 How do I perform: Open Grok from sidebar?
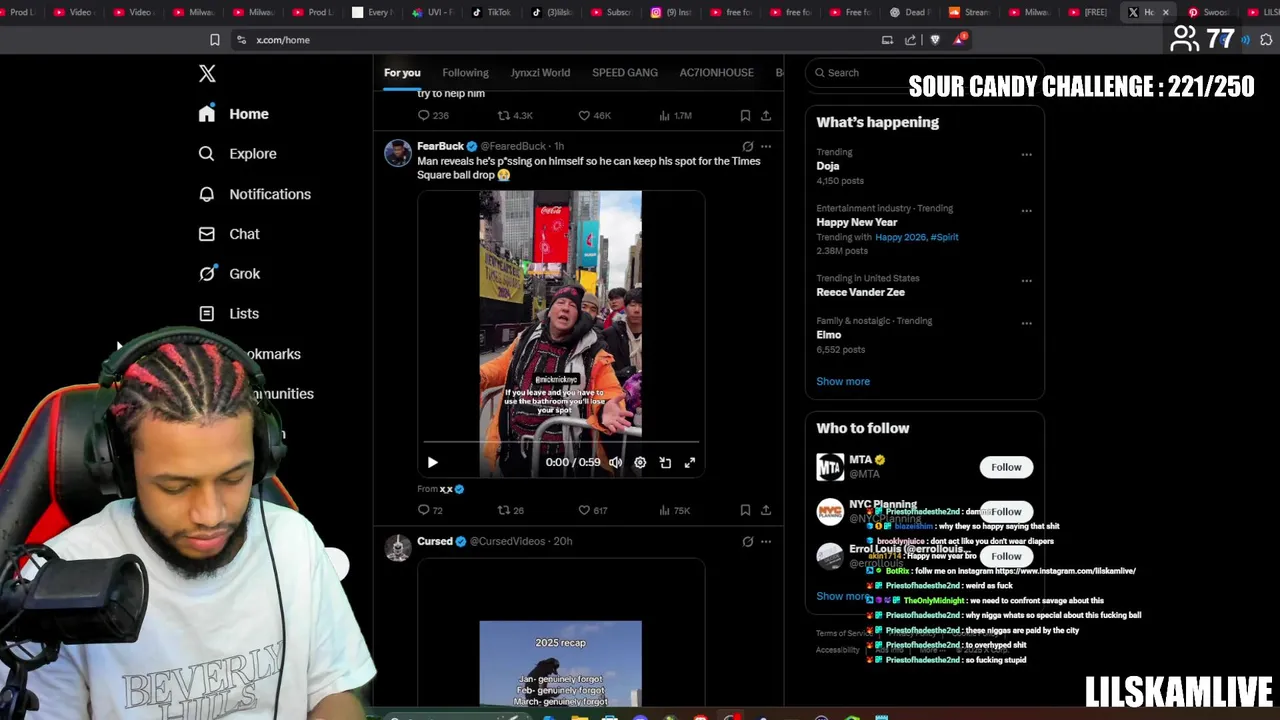(229, 274)
